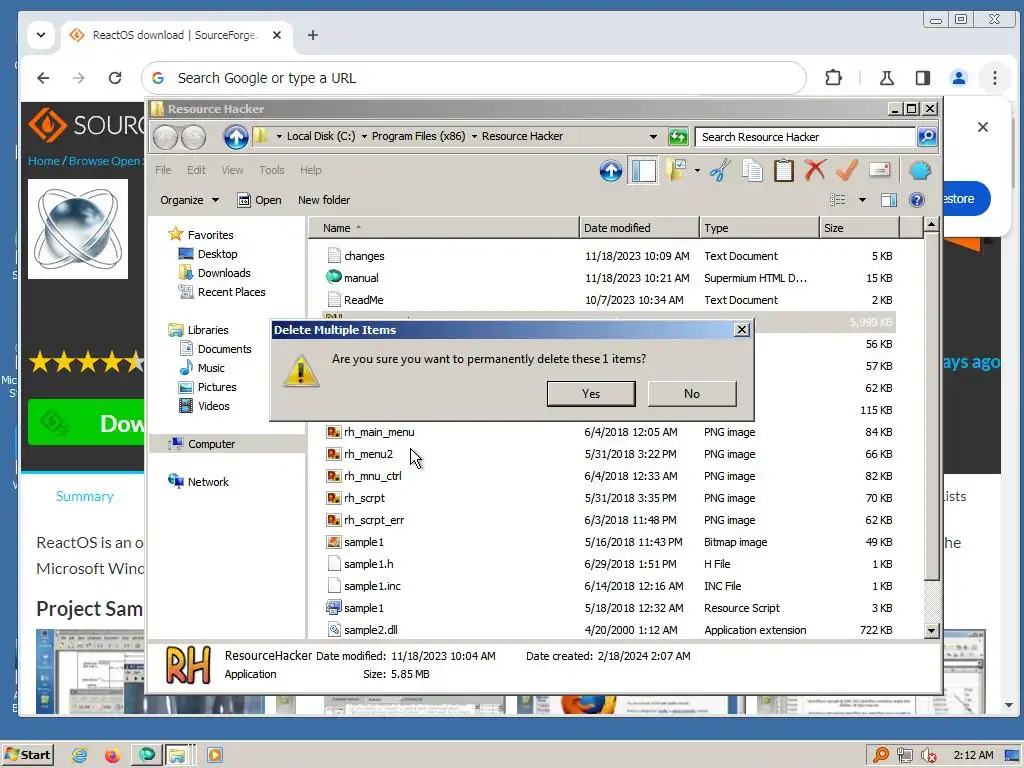Image resolution: width=1024 pixels, height=768 pixels.
Task: Click the toolbar blue up-folder icon
Action: coord(611,171)
